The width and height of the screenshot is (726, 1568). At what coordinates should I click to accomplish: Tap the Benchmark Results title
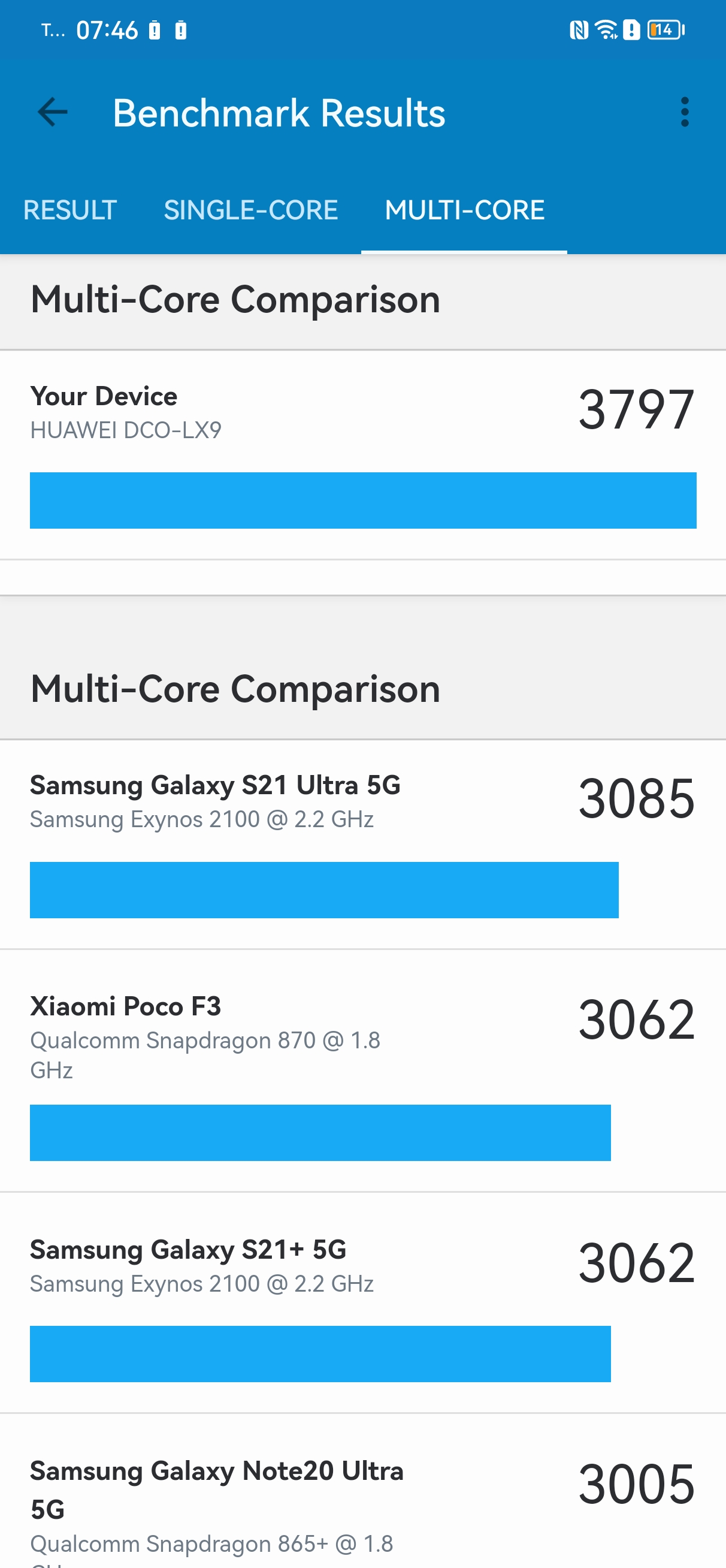(279, 113)
